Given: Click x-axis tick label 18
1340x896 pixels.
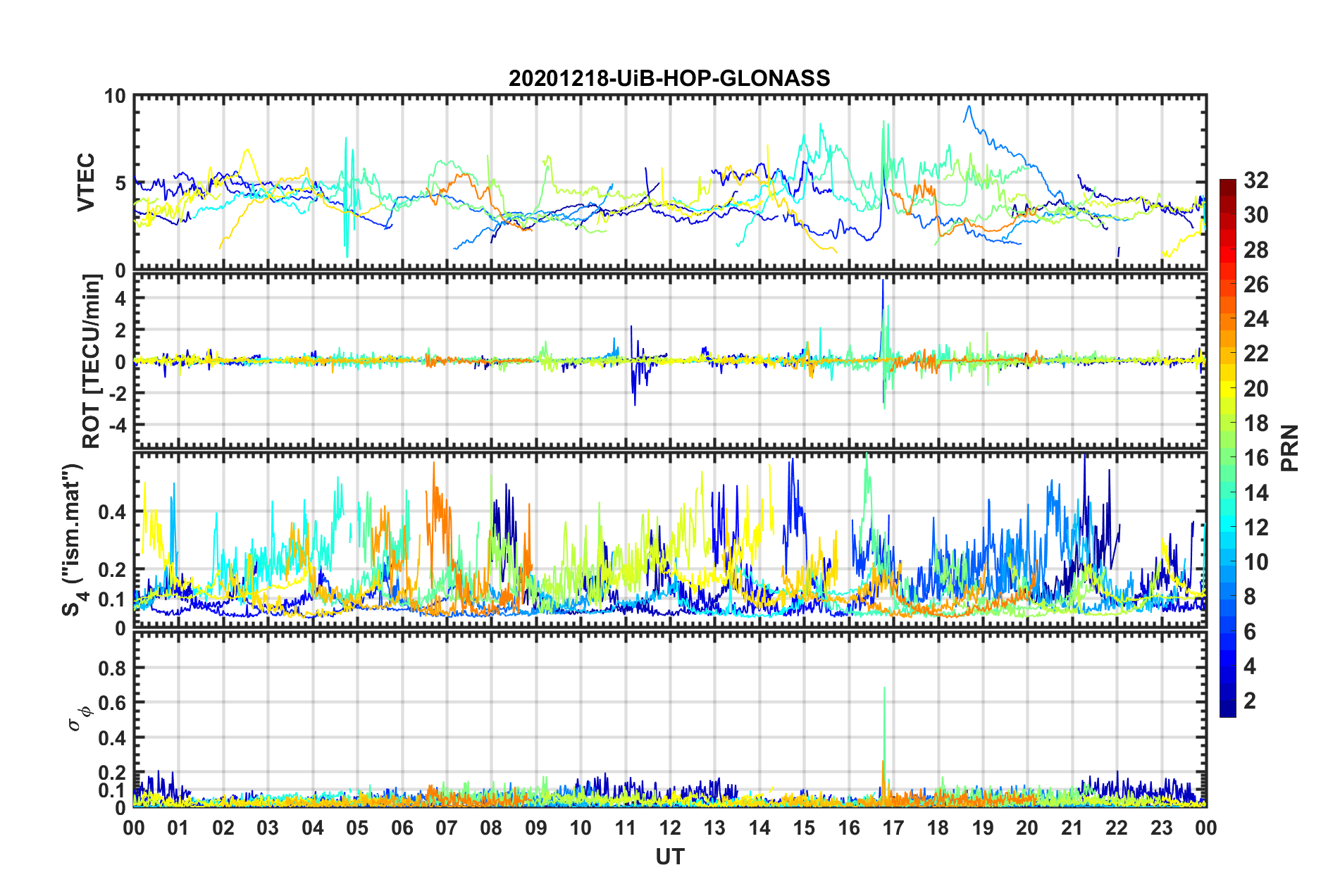Looking at the screenshot, I should pos(938,828).
